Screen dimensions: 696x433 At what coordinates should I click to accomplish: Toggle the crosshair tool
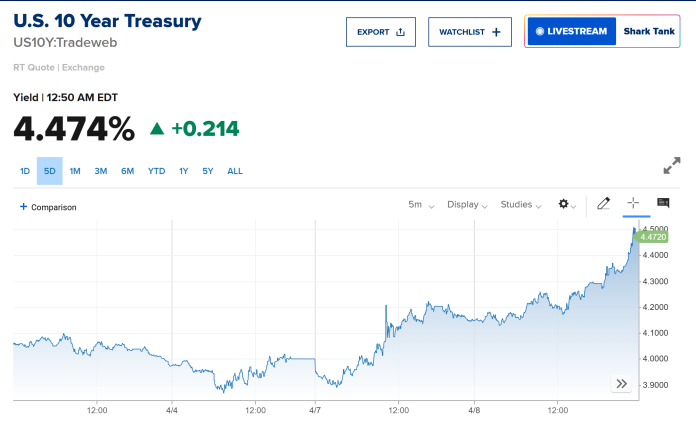pyautogui.click(x=633, y=203)
